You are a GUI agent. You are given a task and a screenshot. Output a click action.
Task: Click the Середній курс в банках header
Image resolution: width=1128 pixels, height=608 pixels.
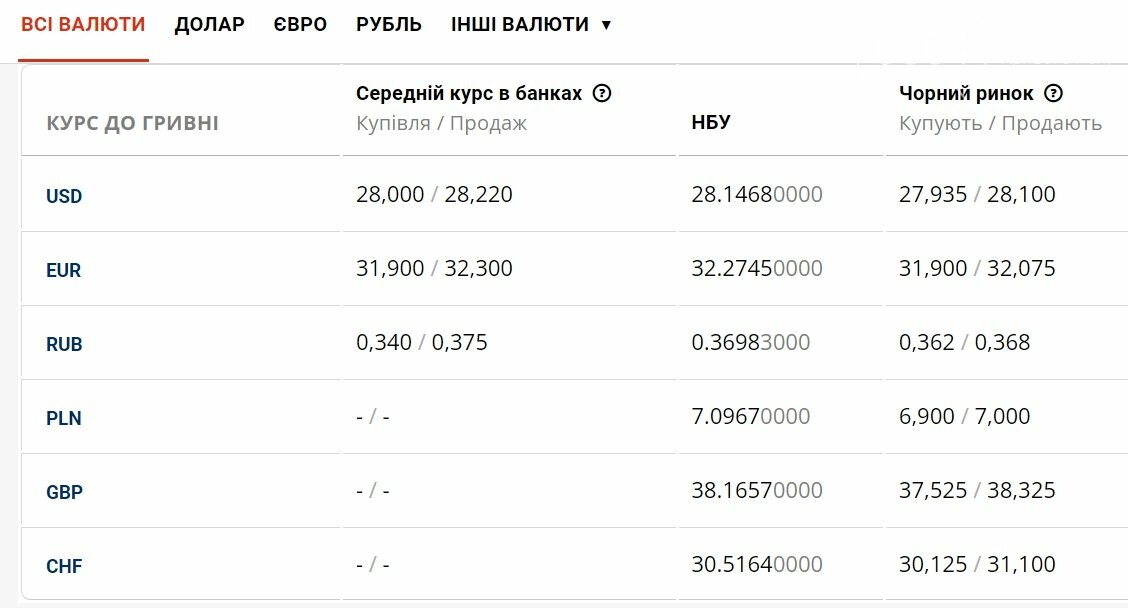click(x=469, y=94)
